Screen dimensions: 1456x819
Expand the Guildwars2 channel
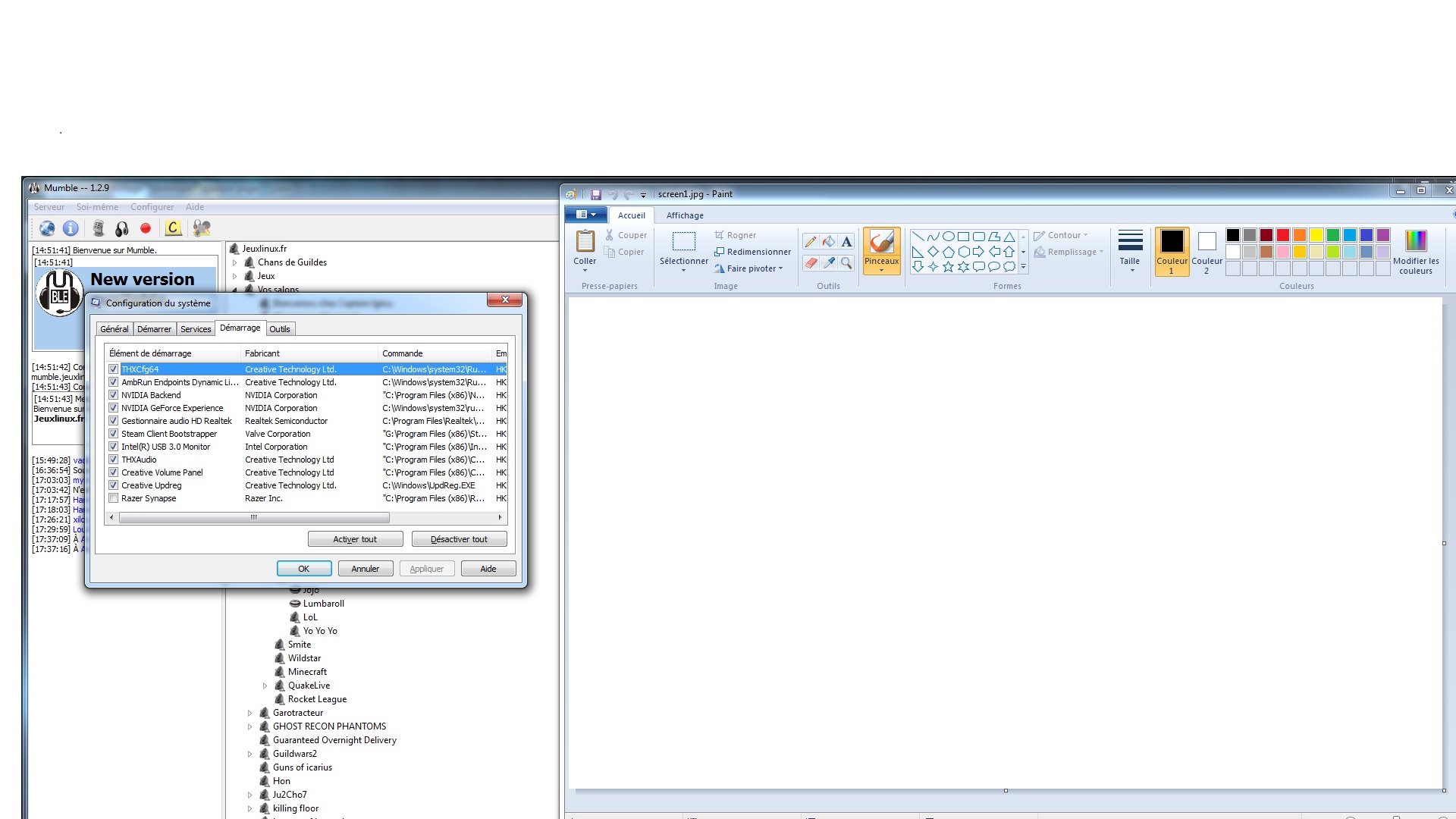[250, 754]
